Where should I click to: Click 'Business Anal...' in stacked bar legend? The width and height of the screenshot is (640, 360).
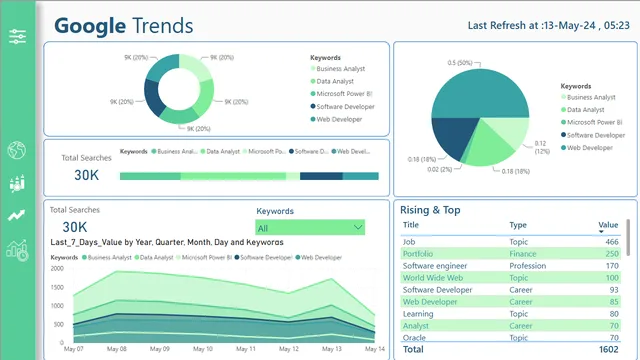(174, 151)
